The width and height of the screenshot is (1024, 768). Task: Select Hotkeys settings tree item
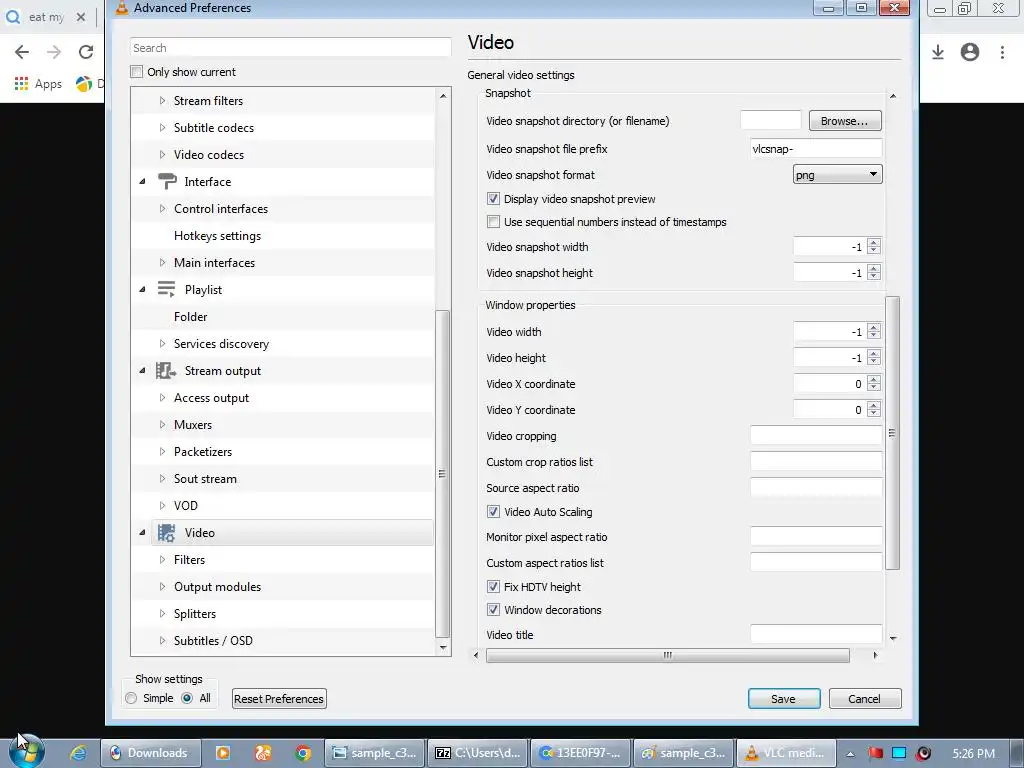point(217,236)
